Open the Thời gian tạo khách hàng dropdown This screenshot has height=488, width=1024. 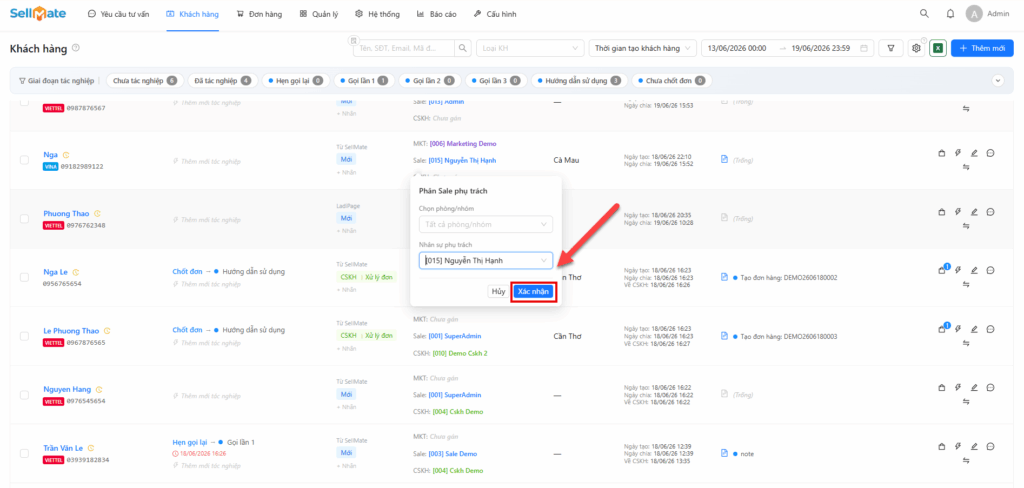click(643, 48)
